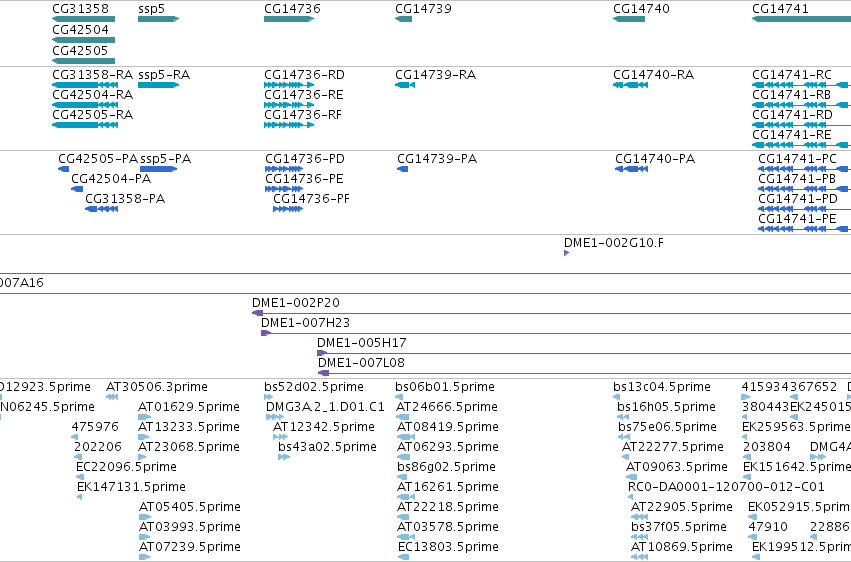The image size is (851, 562).
Task: Select EST label AT16261.5prime
Action: tap(447, 487)
